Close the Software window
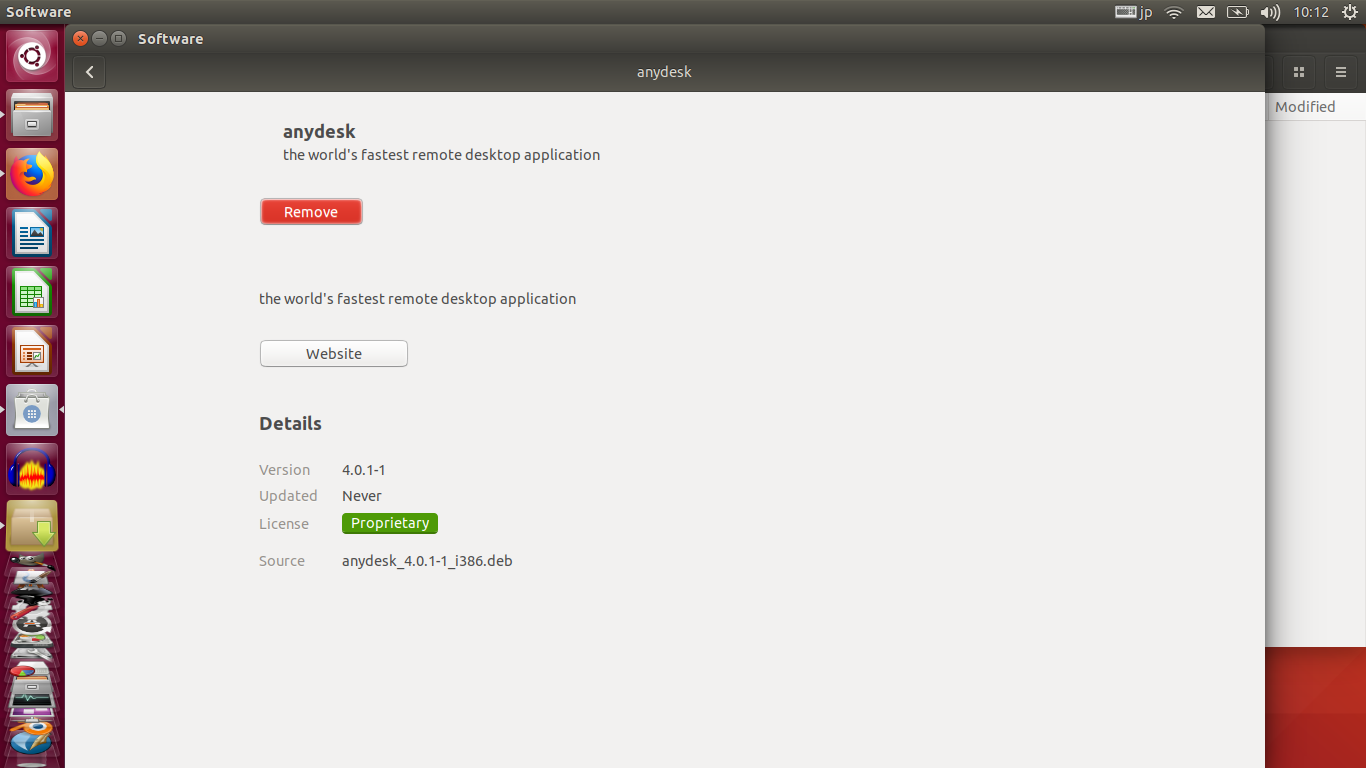Screen dimensions: 1366x768 (81, 39)
